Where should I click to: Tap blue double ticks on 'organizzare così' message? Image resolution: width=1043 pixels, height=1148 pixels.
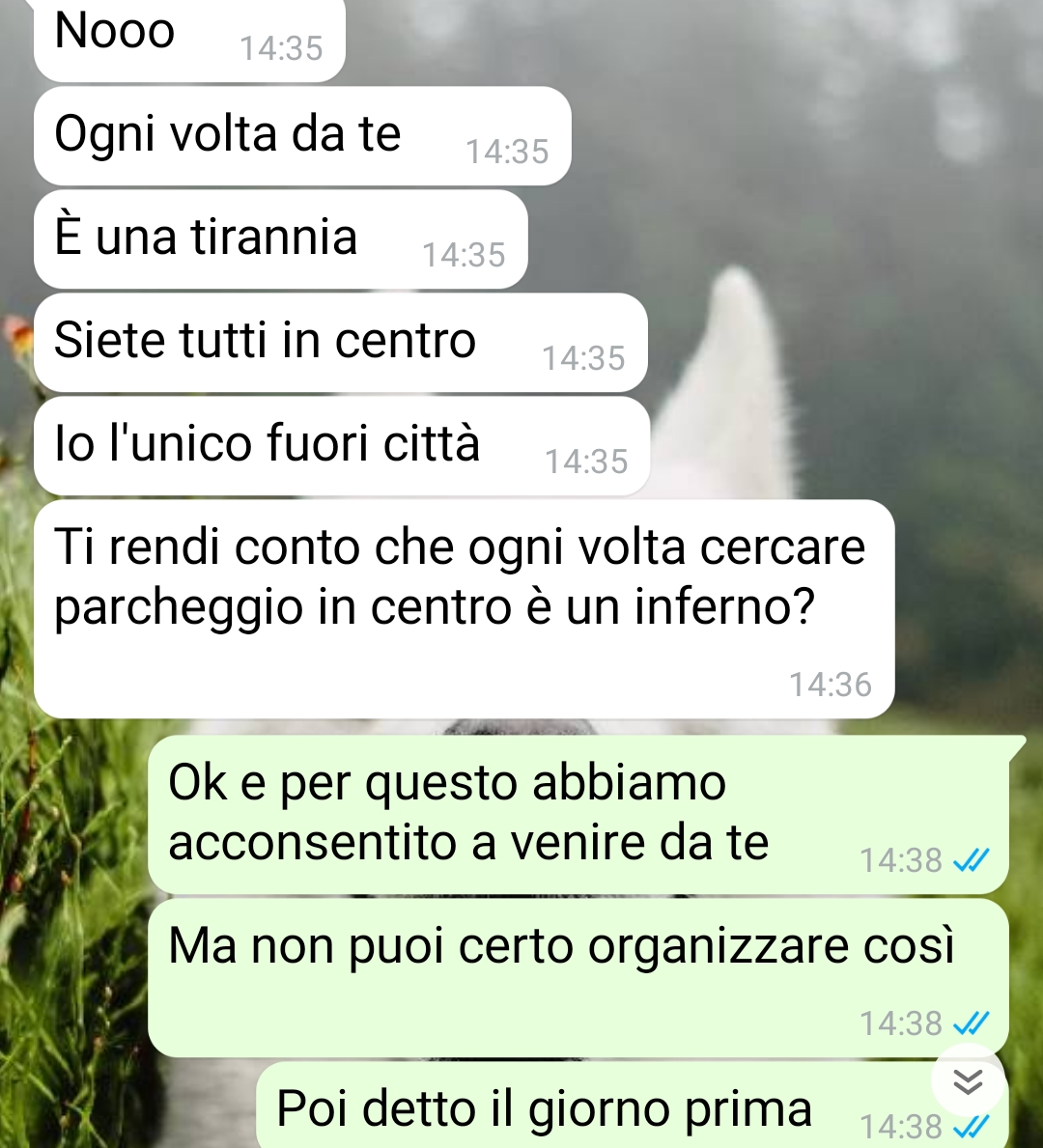tap(972, 1022)
